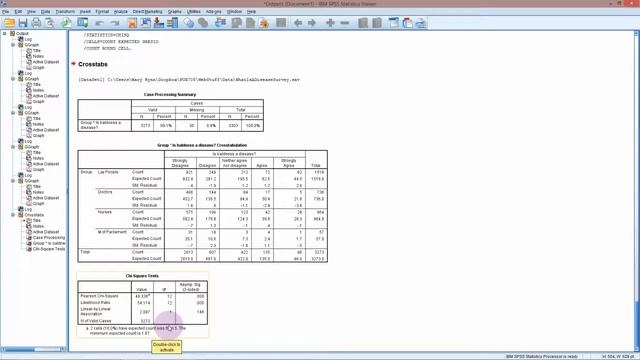
Task: Click the Nurses row label
Action: (104, 212)
